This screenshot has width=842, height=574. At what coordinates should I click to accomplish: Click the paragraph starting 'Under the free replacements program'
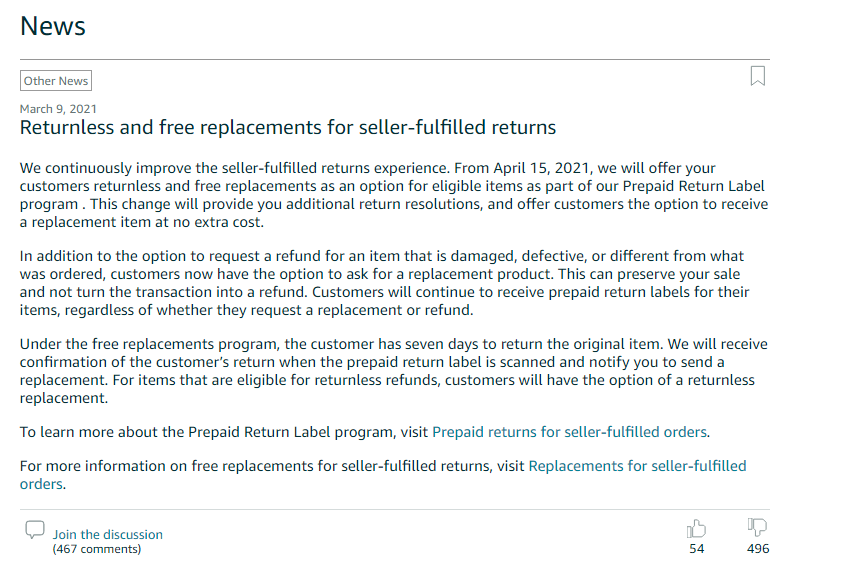tap(394, 371)
